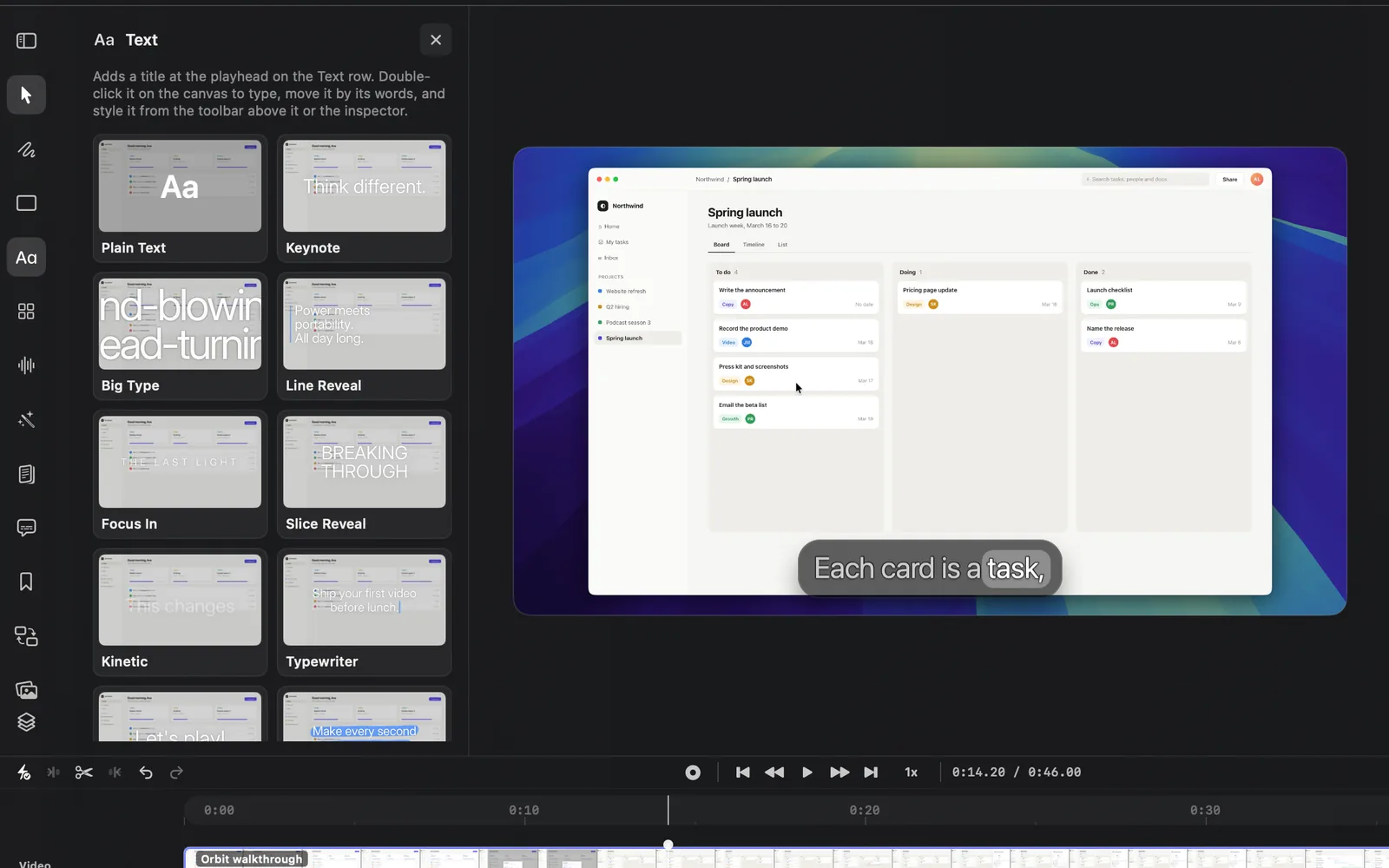Image resolution: width=1389 pixels, height=868 pixels.
Task: Open the four-squares grid panel
Action: coord(26,312)
